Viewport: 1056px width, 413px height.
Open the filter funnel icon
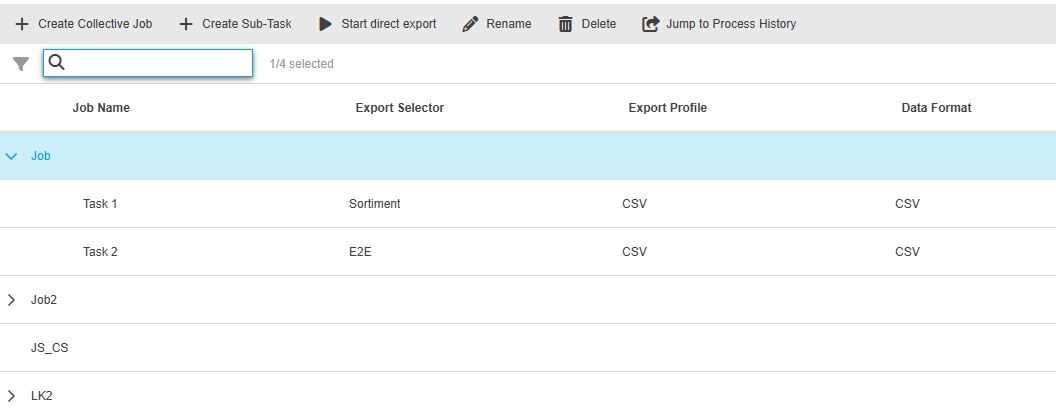pyautogui.click(x=21, y=64)
